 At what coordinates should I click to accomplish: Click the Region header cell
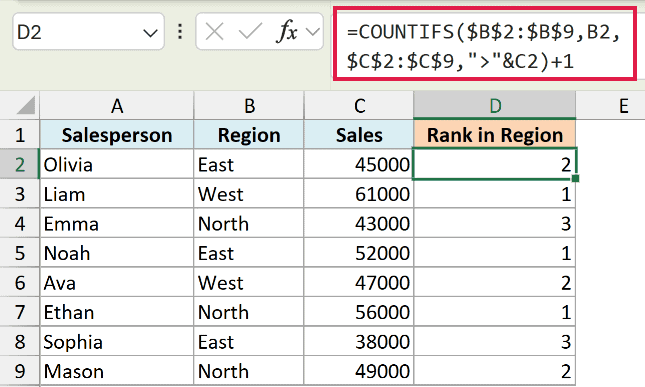(x=249, y=134)
